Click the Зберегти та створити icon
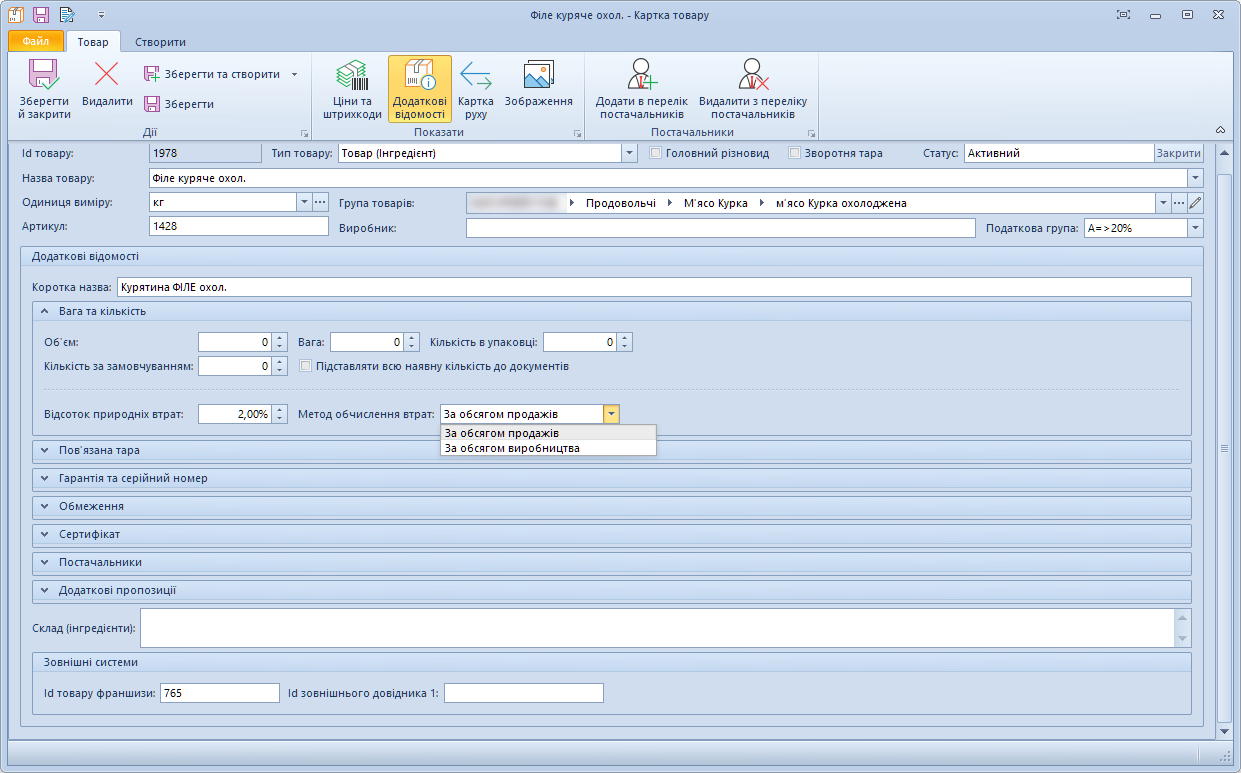This screenshot has height=773, width=1241. coord(152,74)
